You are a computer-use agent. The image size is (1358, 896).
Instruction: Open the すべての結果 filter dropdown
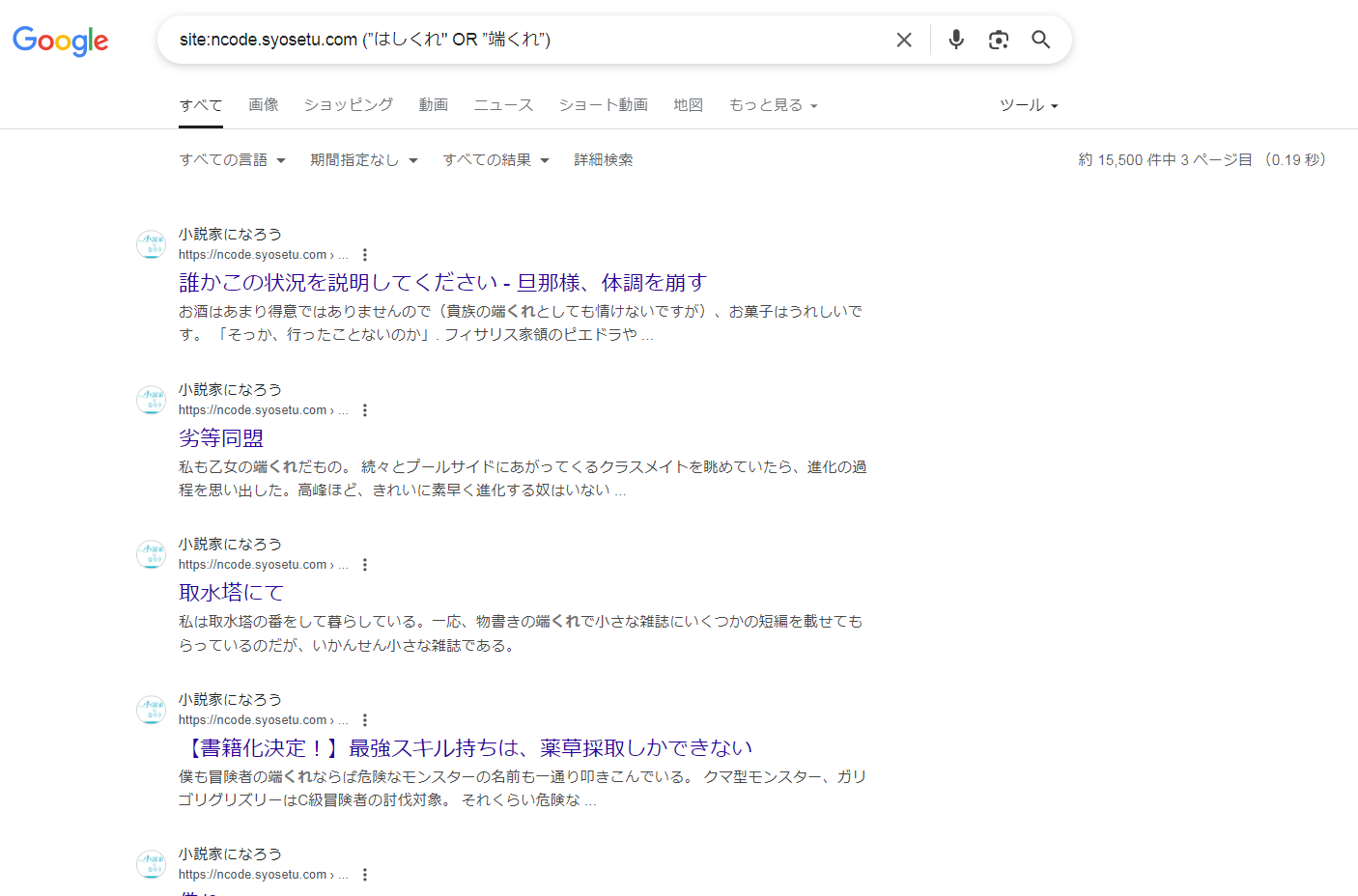[x=496, y=160]
